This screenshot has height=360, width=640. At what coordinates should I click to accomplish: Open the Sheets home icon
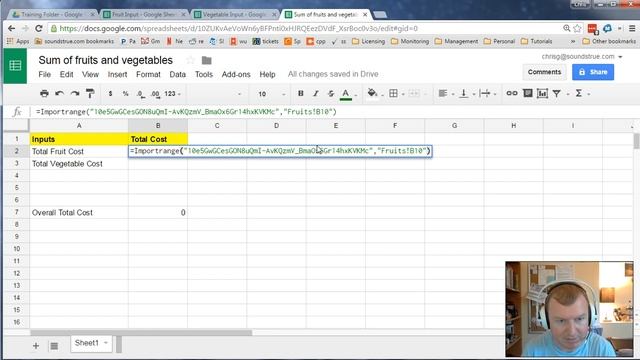pyautogui.click(x=15, y=66)
